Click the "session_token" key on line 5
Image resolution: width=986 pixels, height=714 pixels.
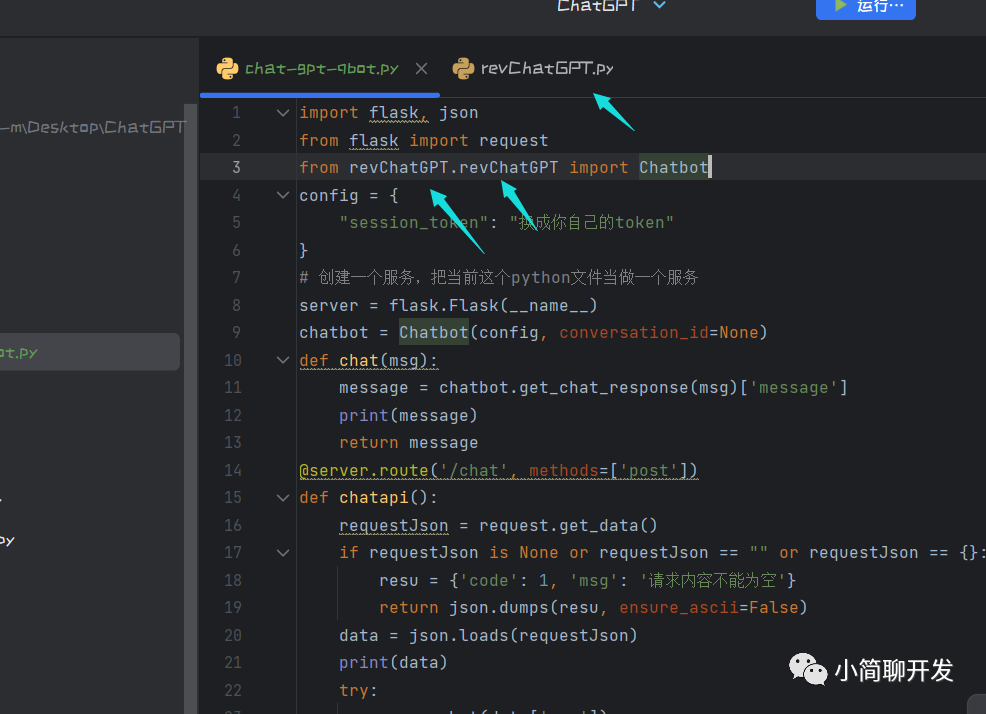[x=414, y=223]
